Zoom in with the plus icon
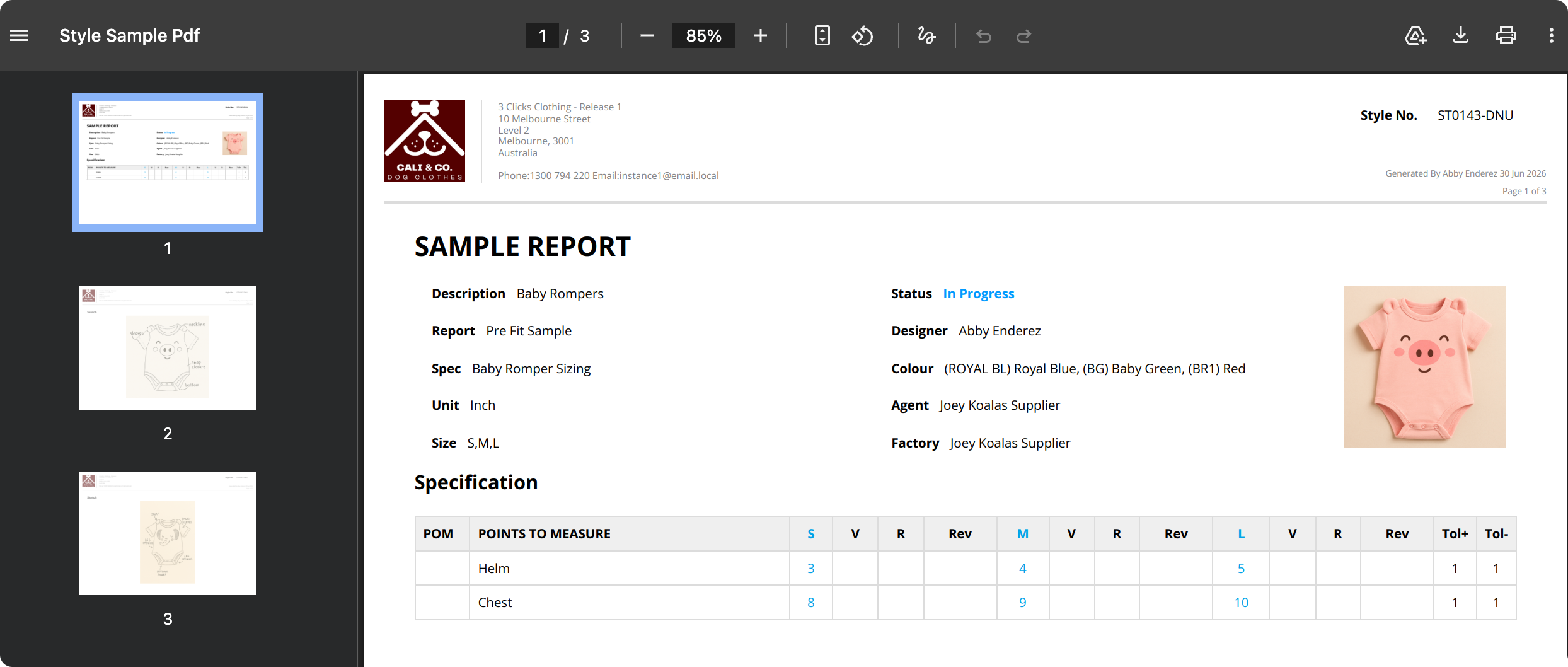The image size is (1568, 667). pyautogui.click(x=761, y=36)
